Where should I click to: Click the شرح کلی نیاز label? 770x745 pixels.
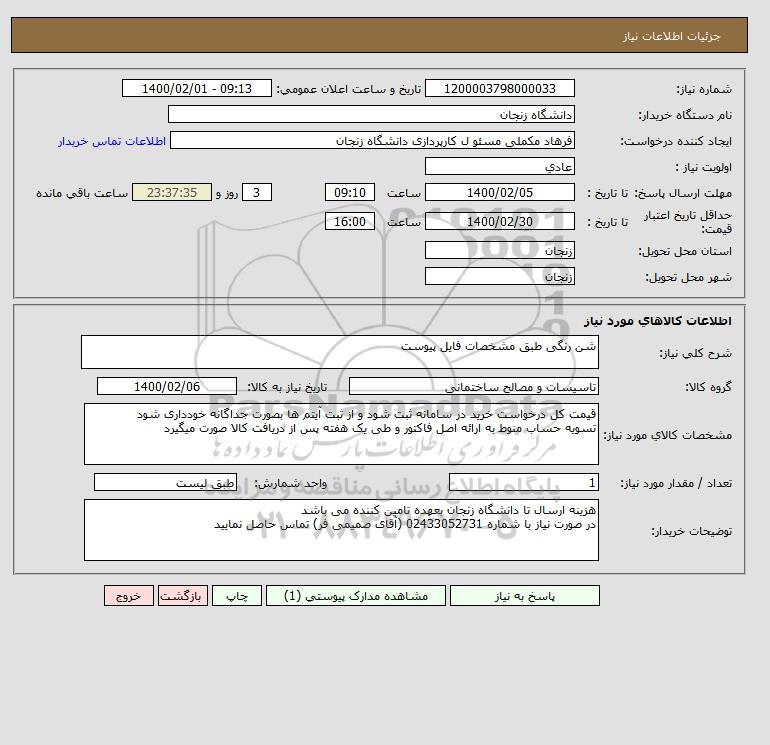point(695,353)
